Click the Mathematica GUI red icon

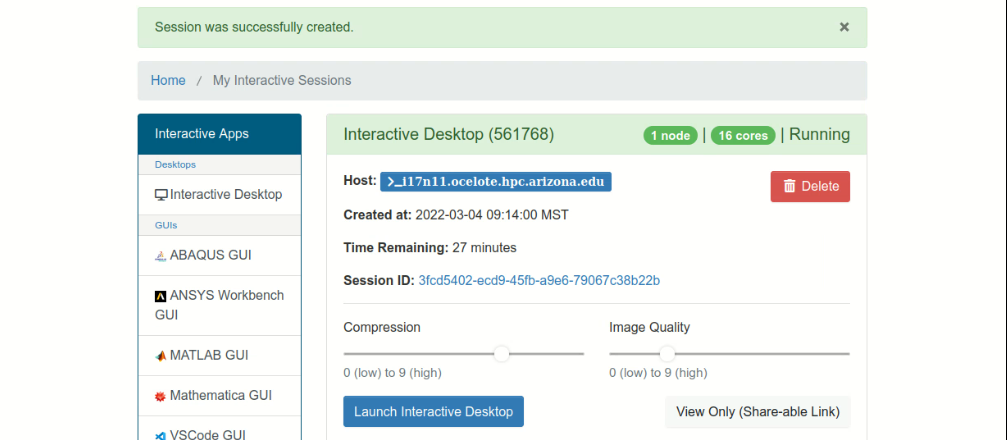point(161,396)
